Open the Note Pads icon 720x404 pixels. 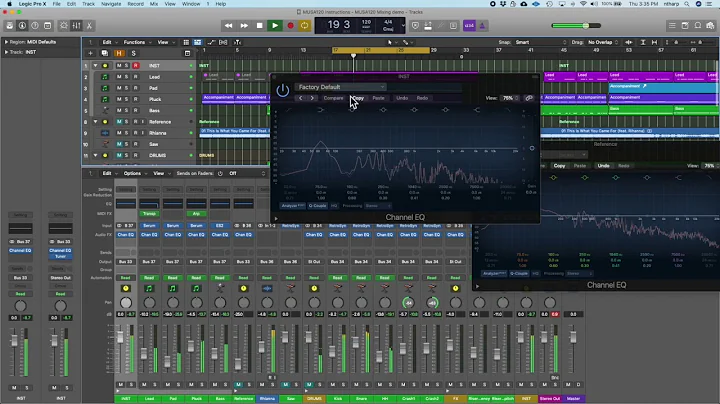pyautogui.click(x=685, y=26)
